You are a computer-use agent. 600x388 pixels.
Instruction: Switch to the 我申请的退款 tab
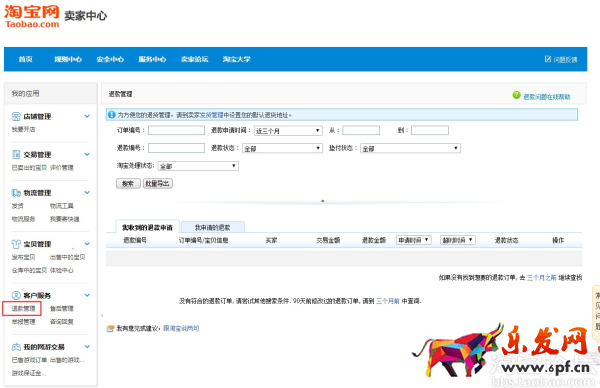[213, 227]
